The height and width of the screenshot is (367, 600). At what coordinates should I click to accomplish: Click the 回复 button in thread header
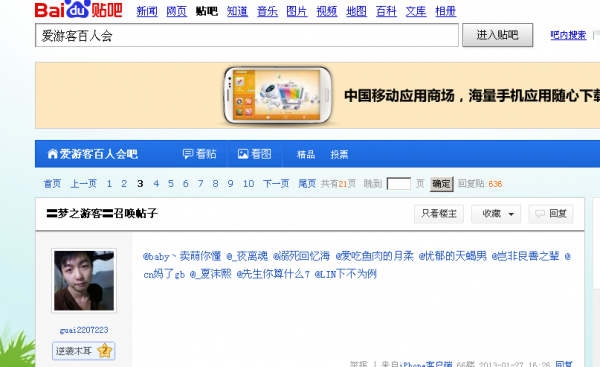click(551, 214)
